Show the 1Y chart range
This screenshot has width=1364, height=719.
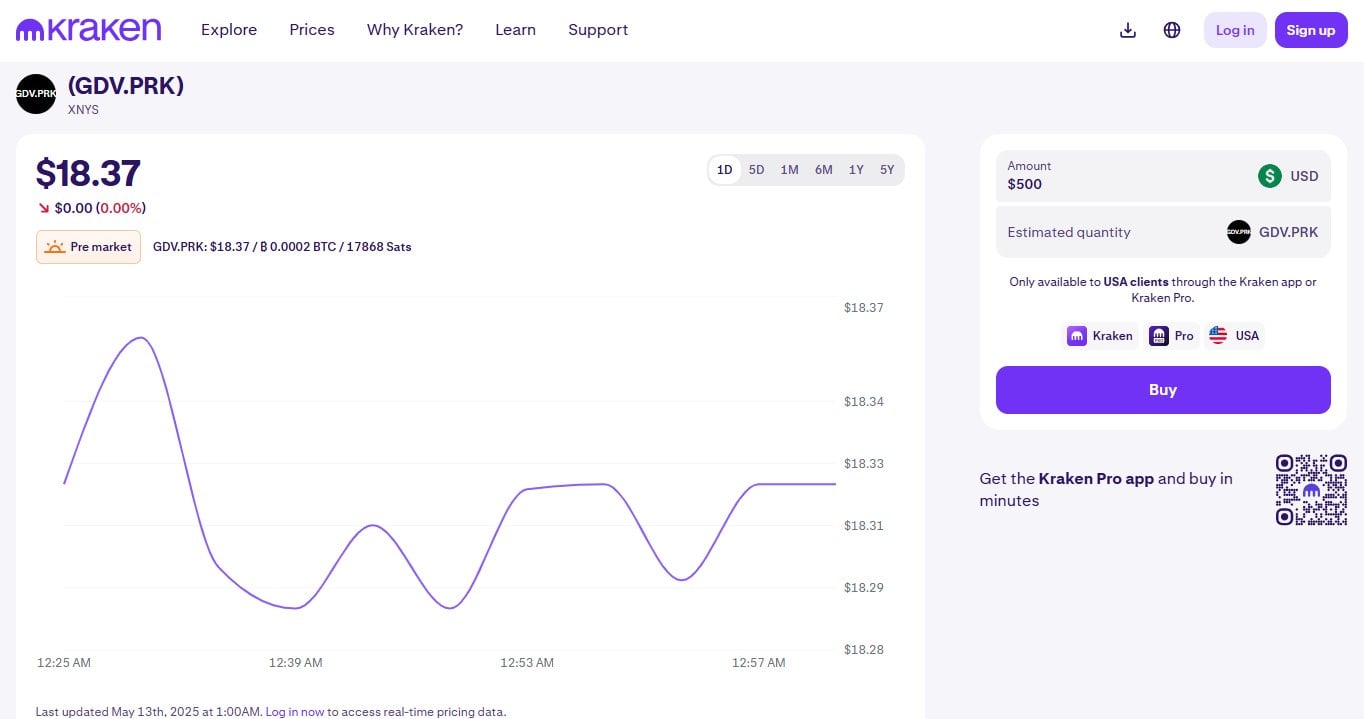(856, 170)
